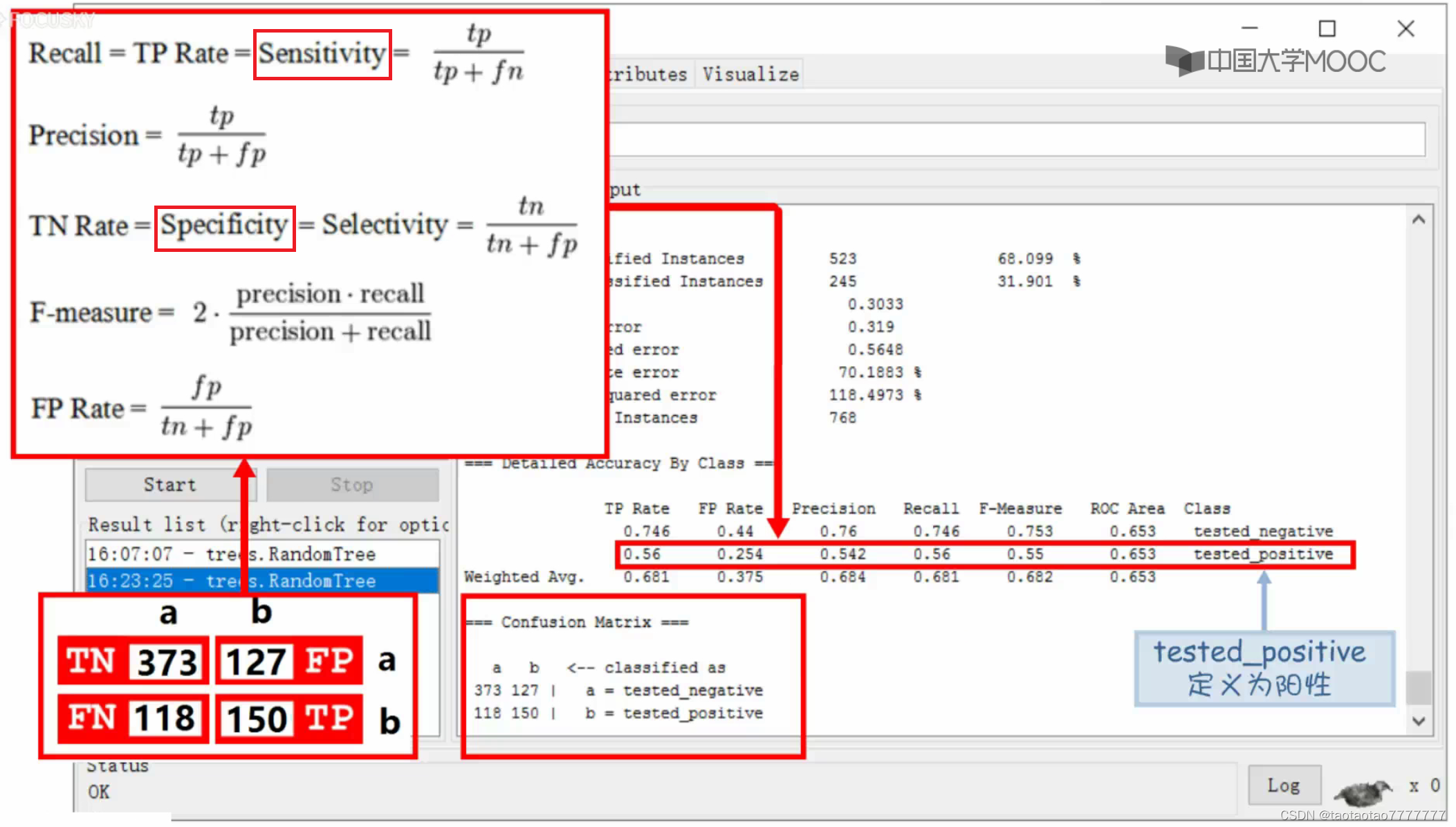Open the Select attributes tab
Viewport: 1456px width, 827px height.
(648, 74)
